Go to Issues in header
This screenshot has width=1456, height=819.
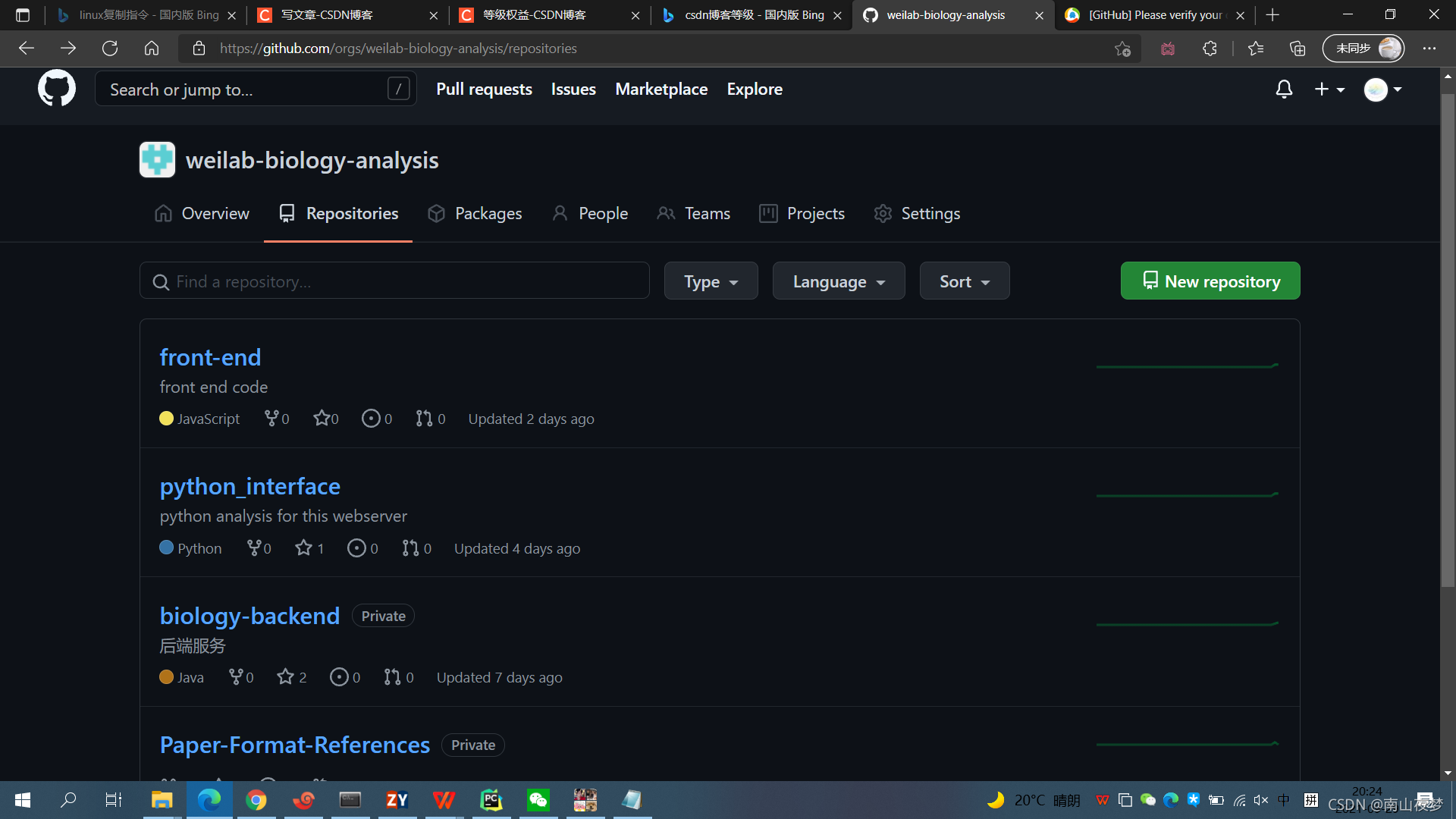point(573,89)
